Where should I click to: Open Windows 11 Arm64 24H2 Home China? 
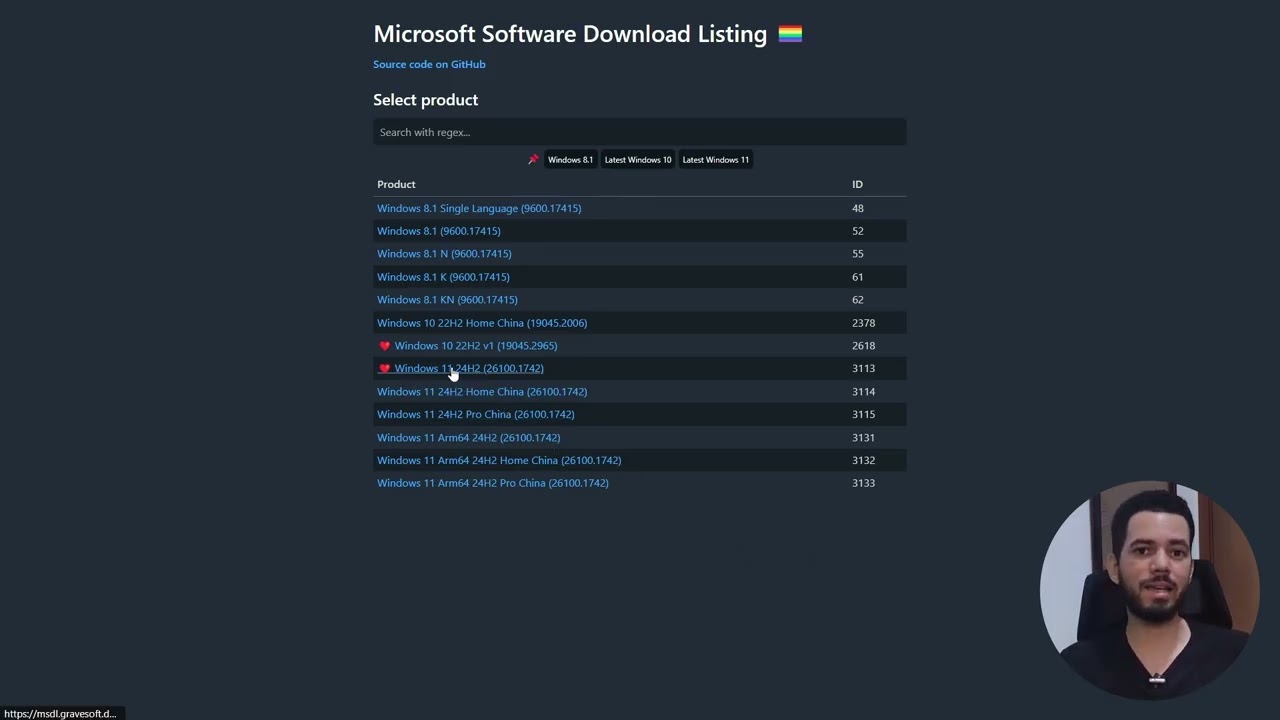pos(499,460)
